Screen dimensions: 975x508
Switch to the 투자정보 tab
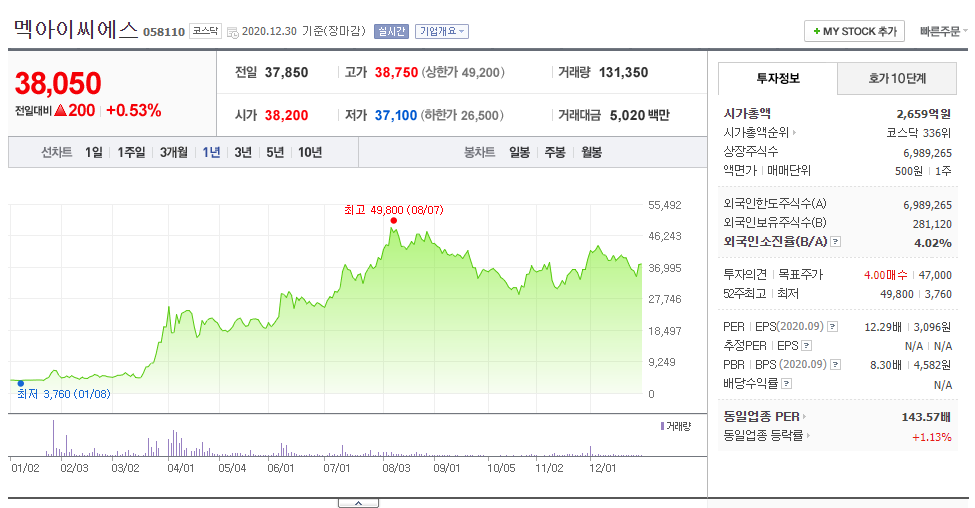click(778, 78)
